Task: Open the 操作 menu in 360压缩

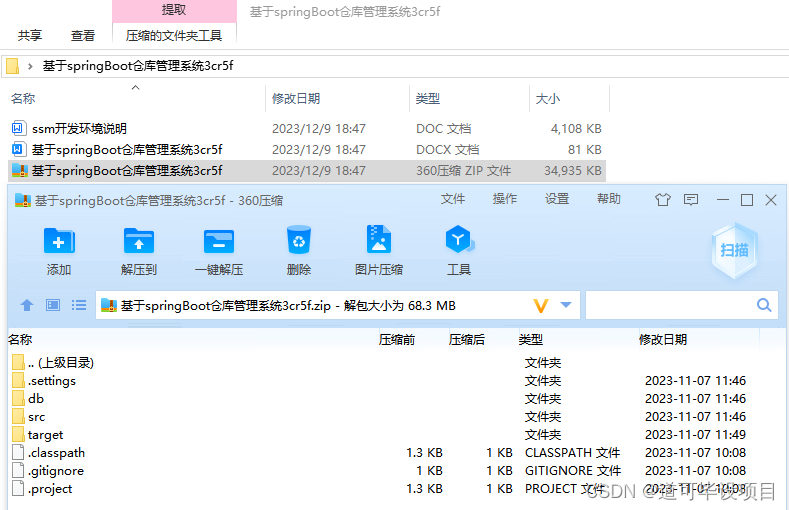Action: click(x=505, y=199)
